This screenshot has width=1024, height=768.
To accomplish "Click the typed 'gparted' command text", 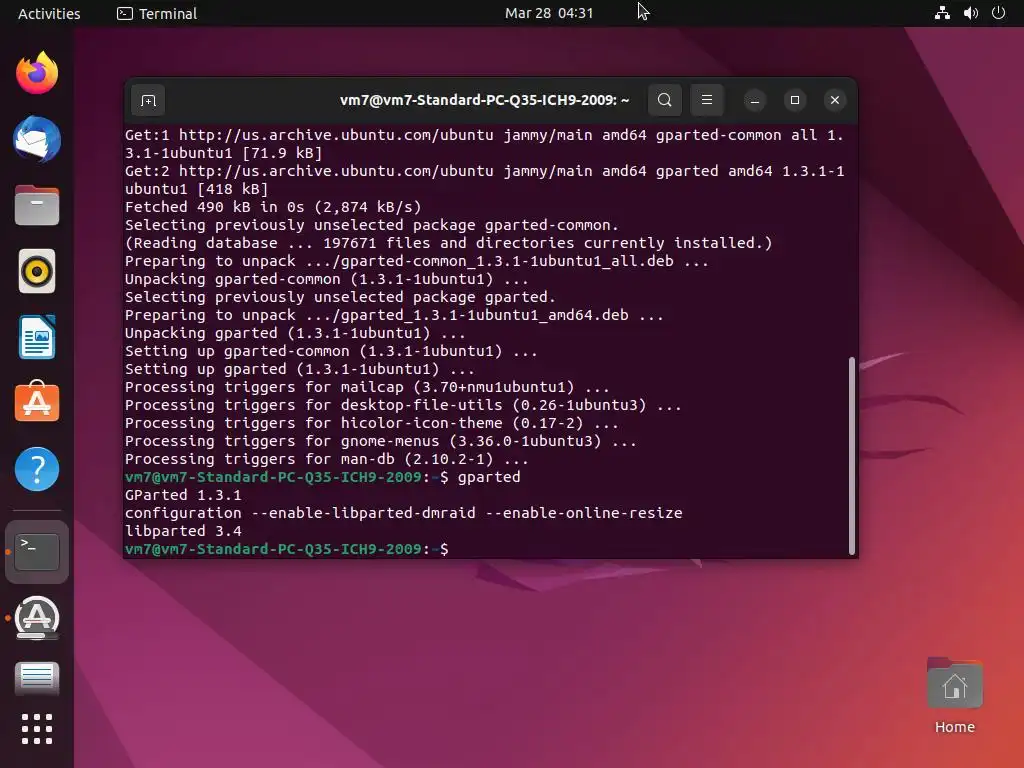I will [489, 477].
